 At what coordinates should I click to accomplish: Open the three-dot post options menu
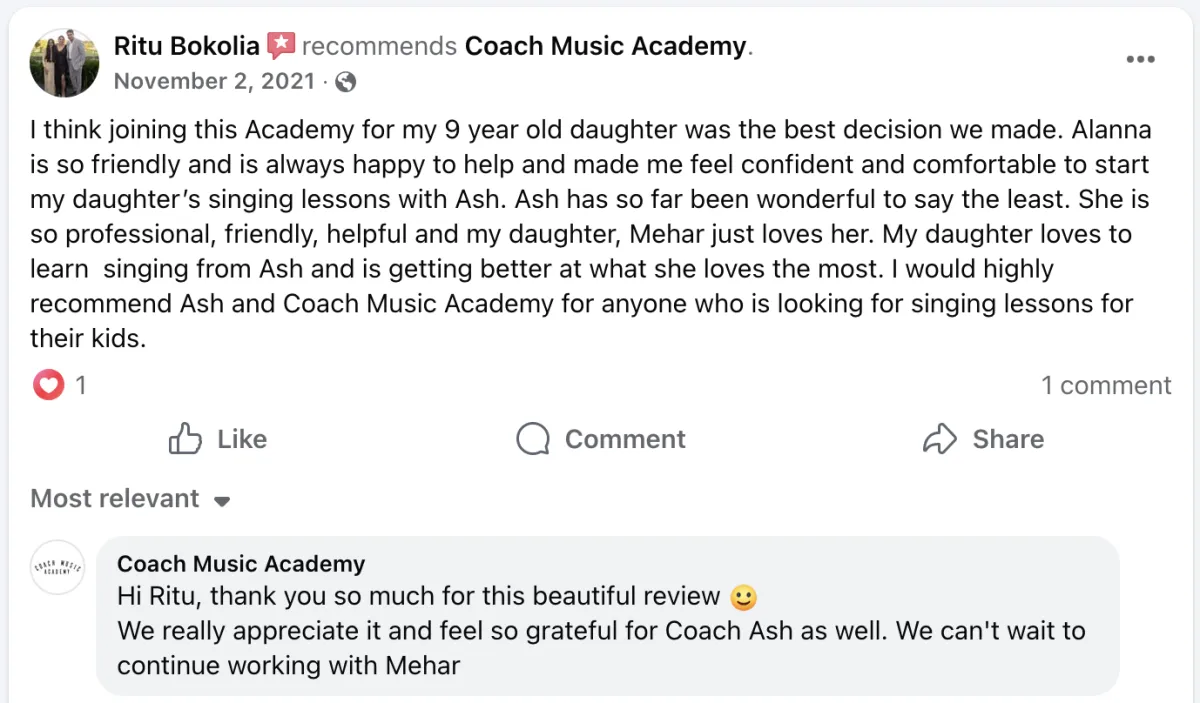click(x=1140, y=59)
